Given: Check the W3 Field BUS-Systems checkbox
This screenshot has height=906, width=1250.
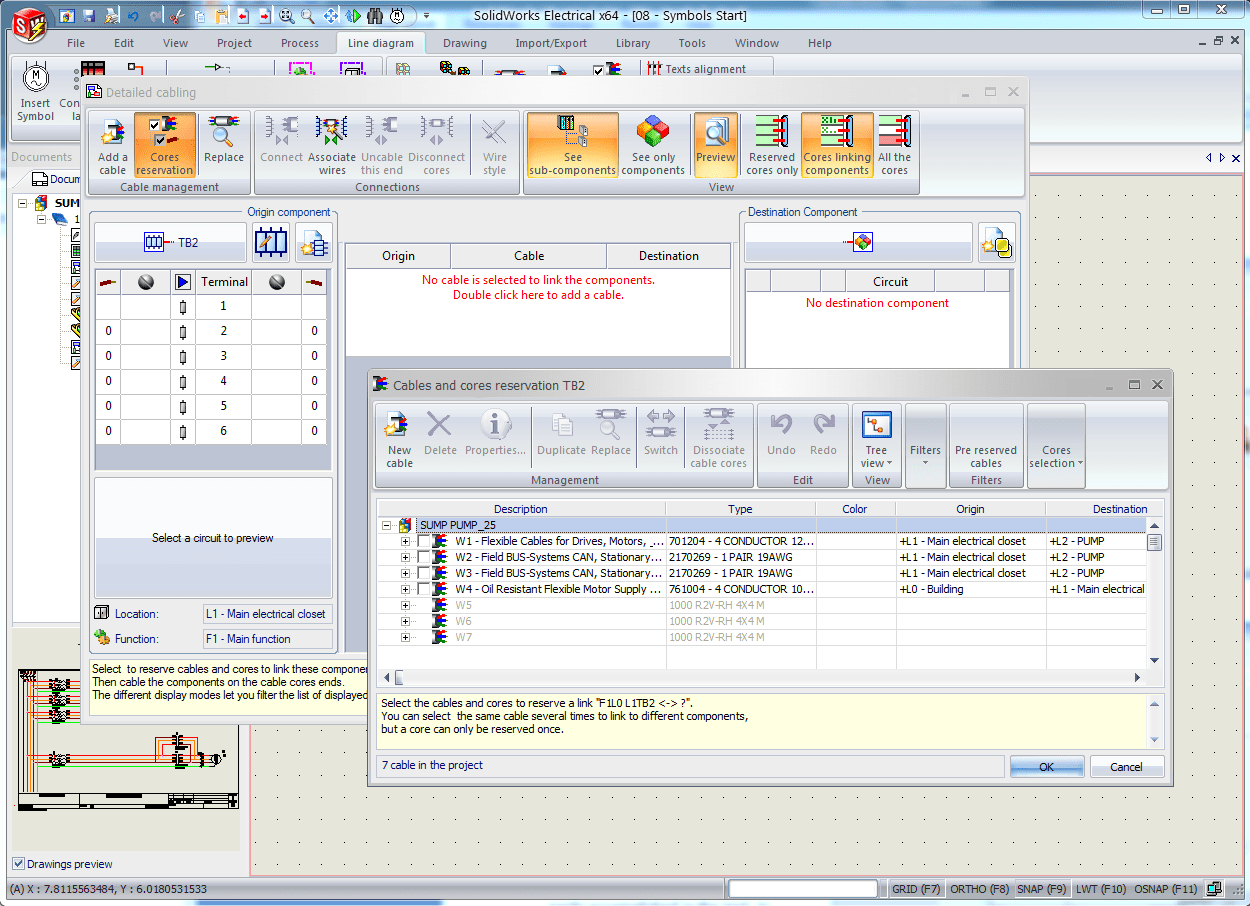Looking at the screenshot, I should click(424, 574).
